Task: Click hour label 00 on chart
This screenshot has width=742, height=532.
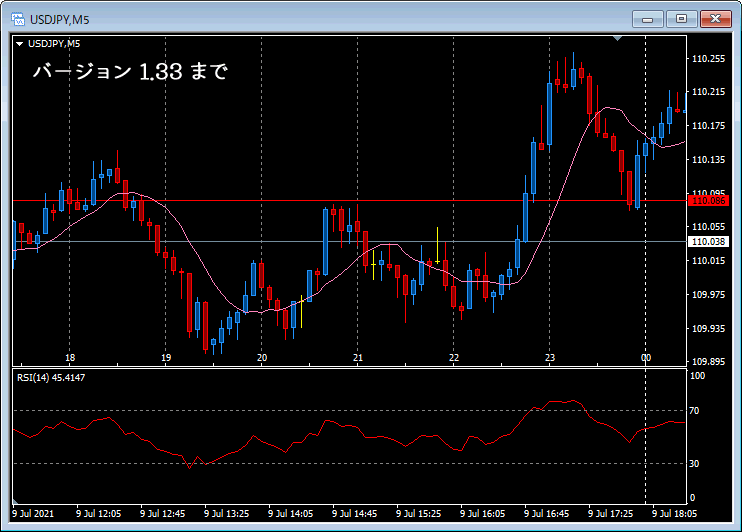Action: tap(646, 358)
